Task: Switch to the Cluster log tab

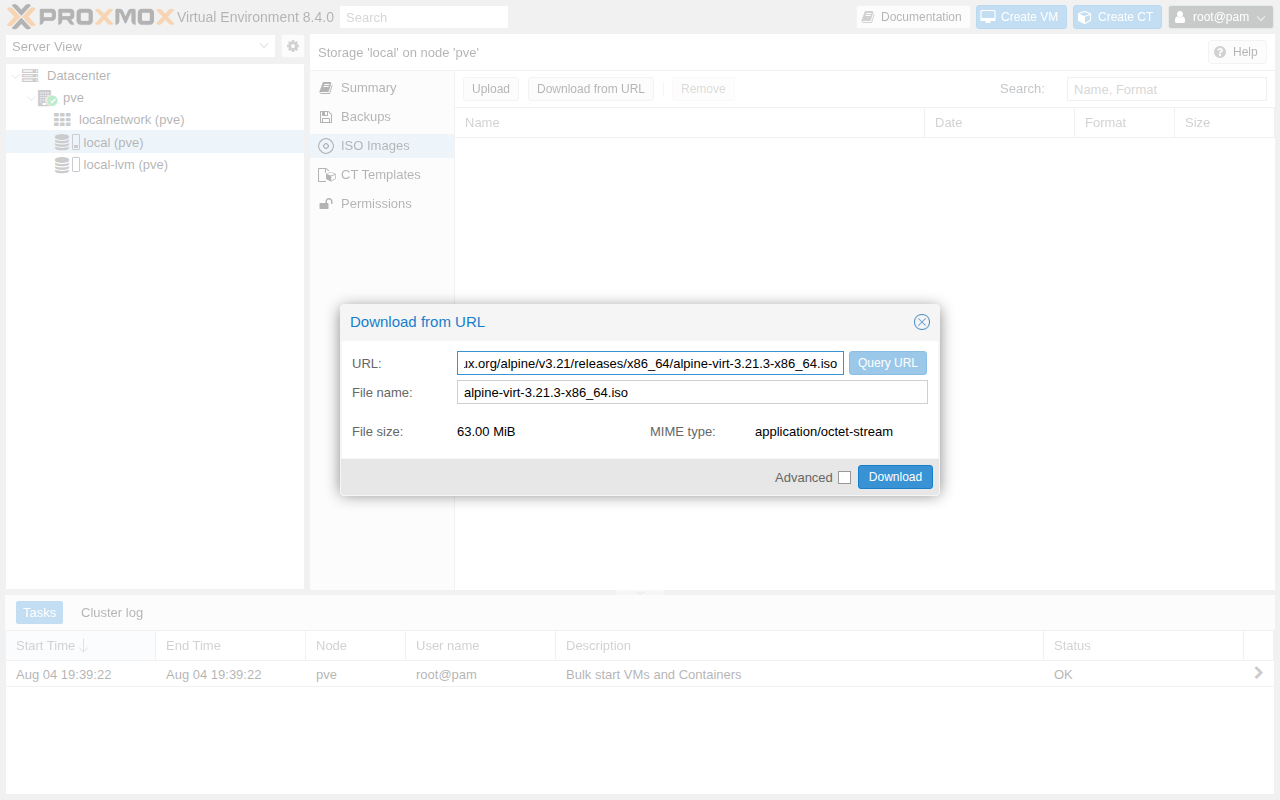Action: [x=112, y=613]
